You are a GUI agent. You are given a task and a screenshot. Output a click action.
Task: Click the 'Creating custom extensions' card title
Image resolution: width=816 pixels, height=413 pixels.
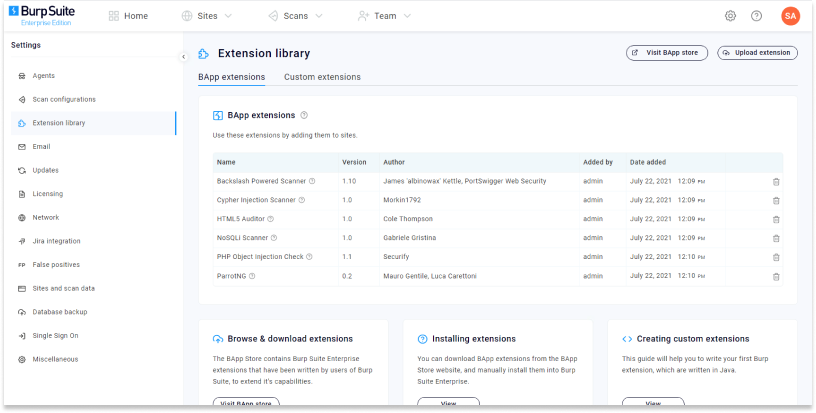[693, 339]
